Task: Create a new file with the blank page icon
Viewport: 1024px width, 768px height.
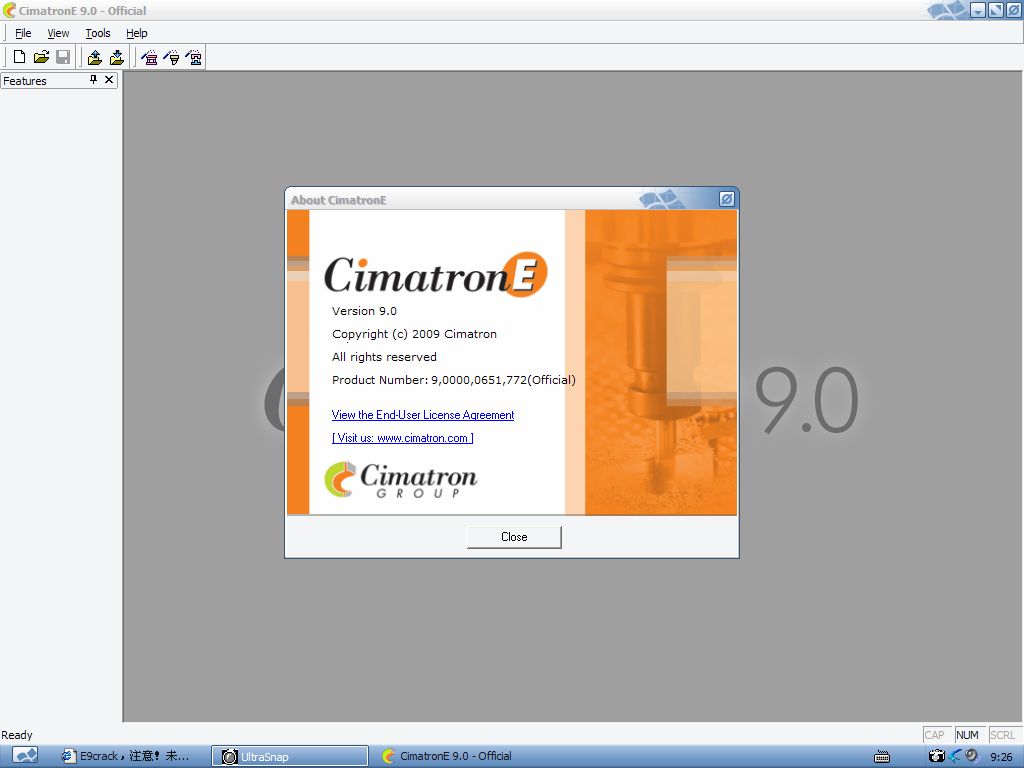Action: click(x=20, y=57)
